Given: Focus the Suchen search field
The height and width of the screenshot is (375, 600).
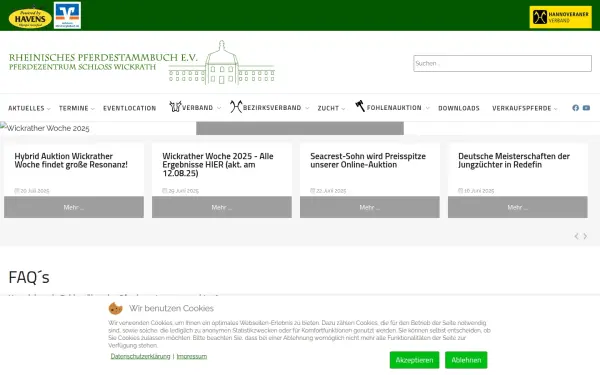Looking at the screenshot, I should point(502,64).
